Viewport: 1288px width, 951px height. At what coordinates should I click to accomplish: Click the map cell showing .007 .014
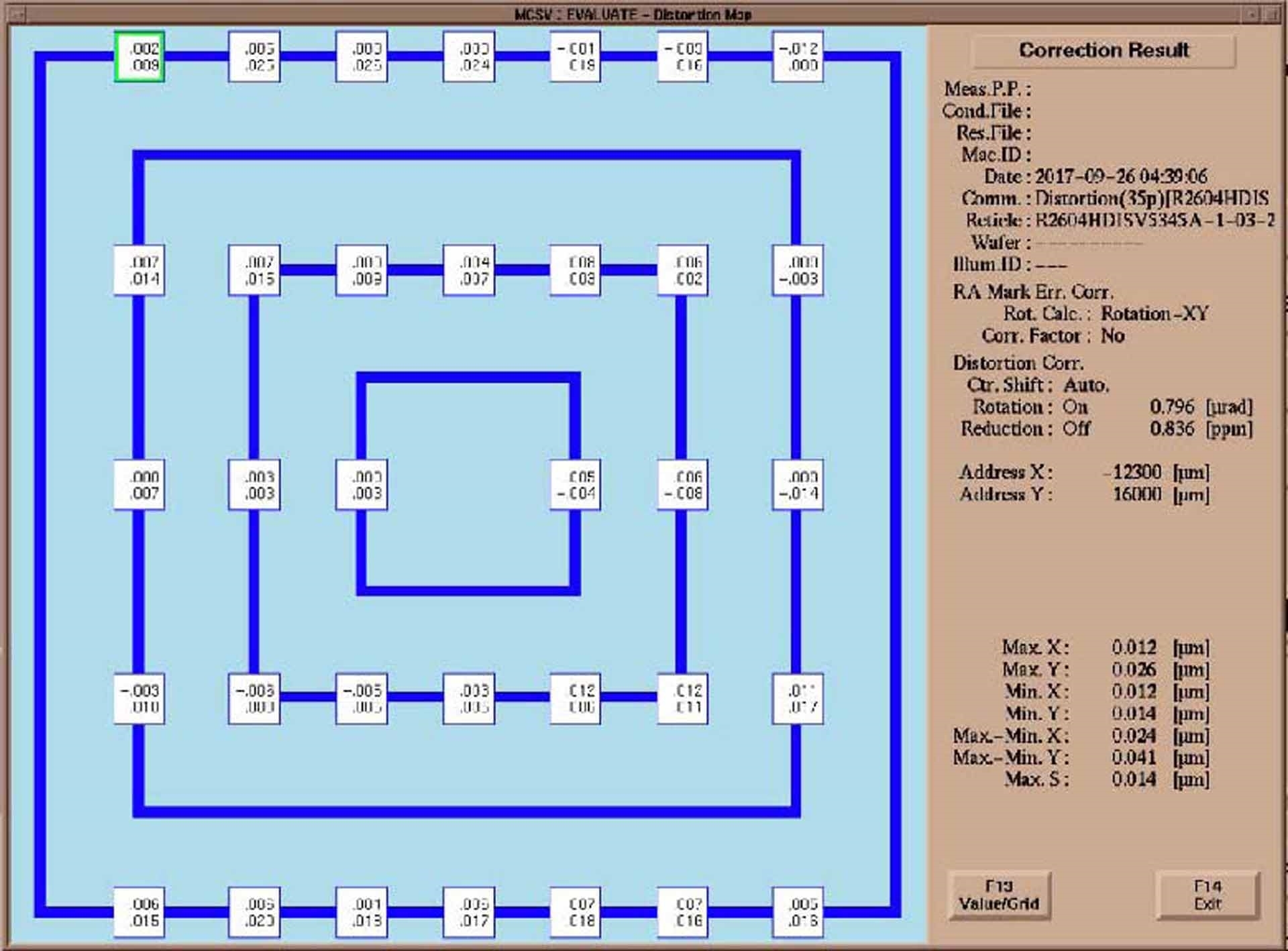coord(140,270)
